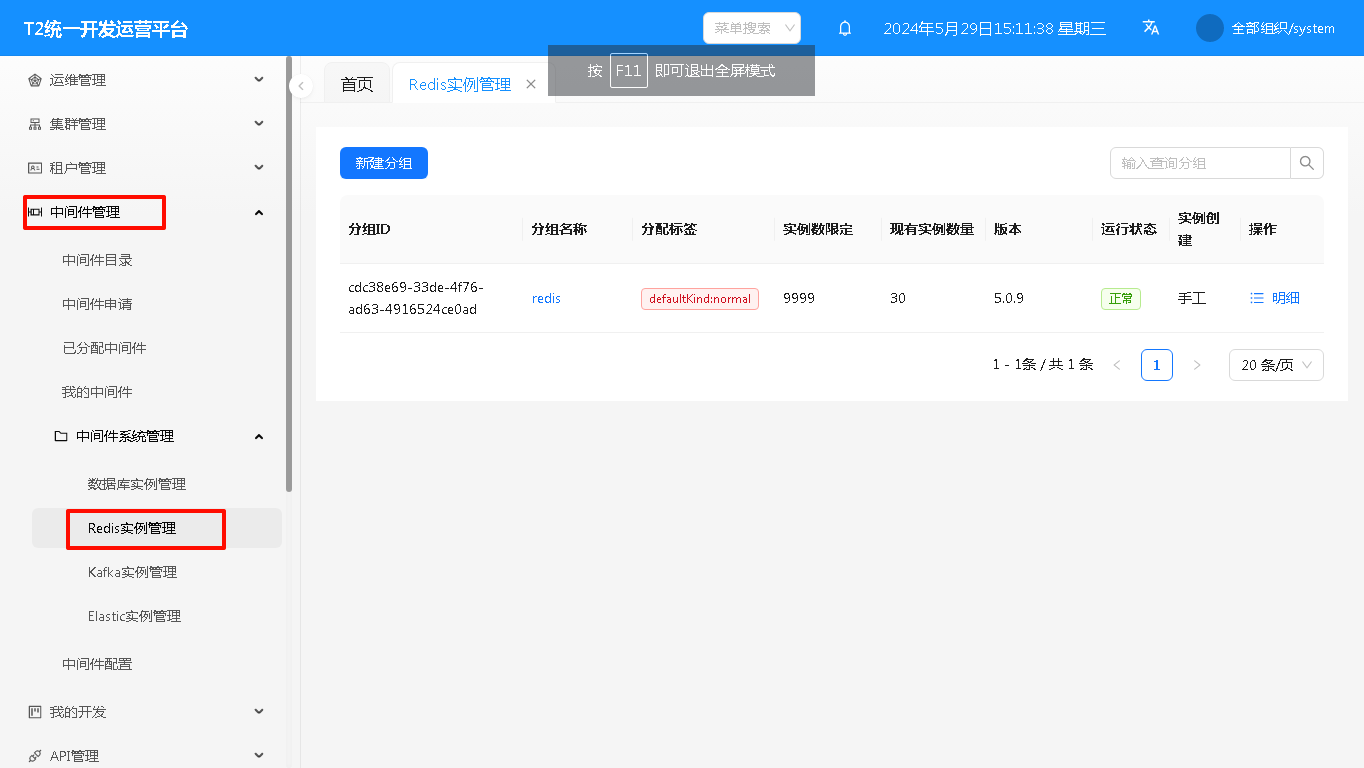Click the 中间件管理 menu icon

click(x=35, y=212)
